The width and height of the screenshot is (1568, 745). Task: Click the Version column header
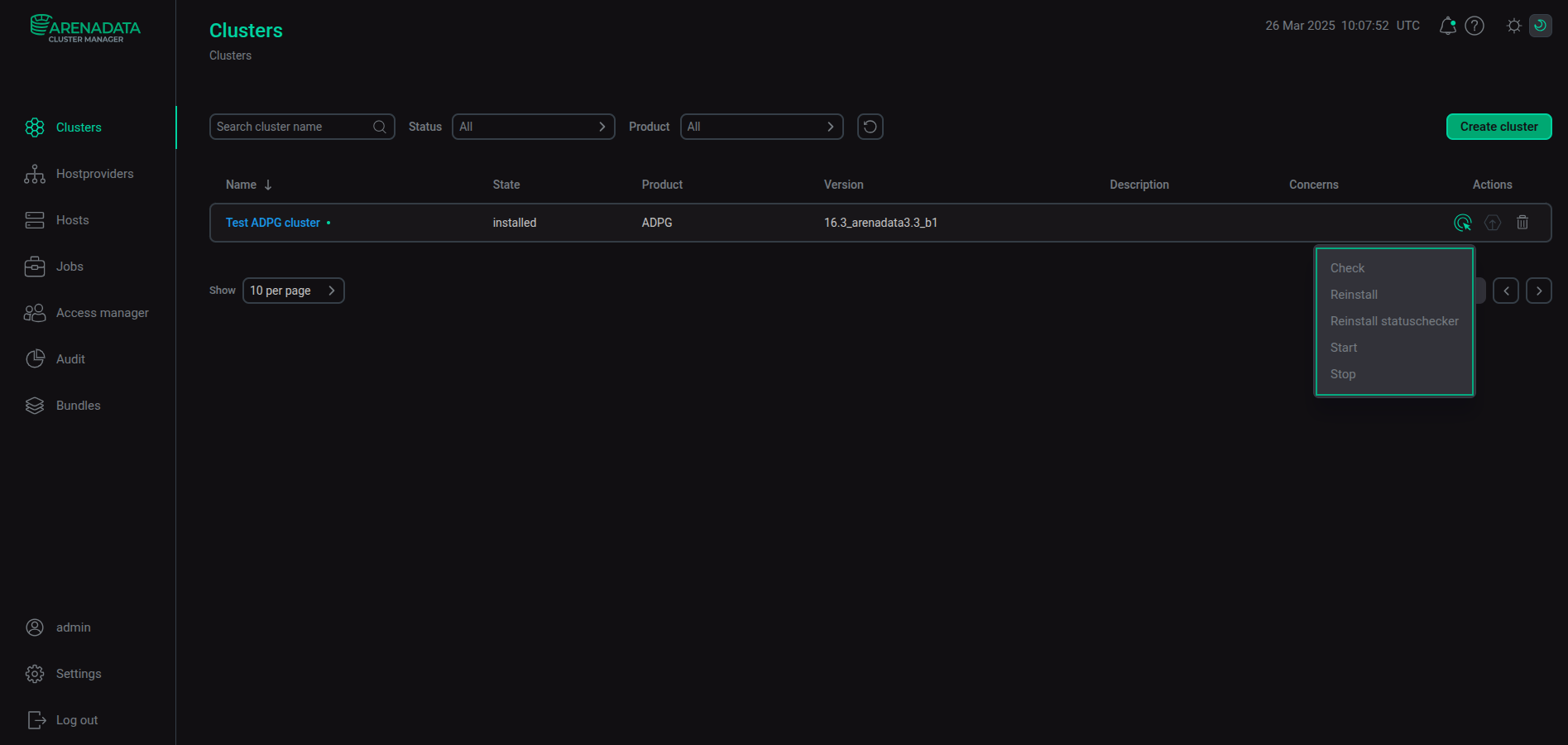[843, 185]
